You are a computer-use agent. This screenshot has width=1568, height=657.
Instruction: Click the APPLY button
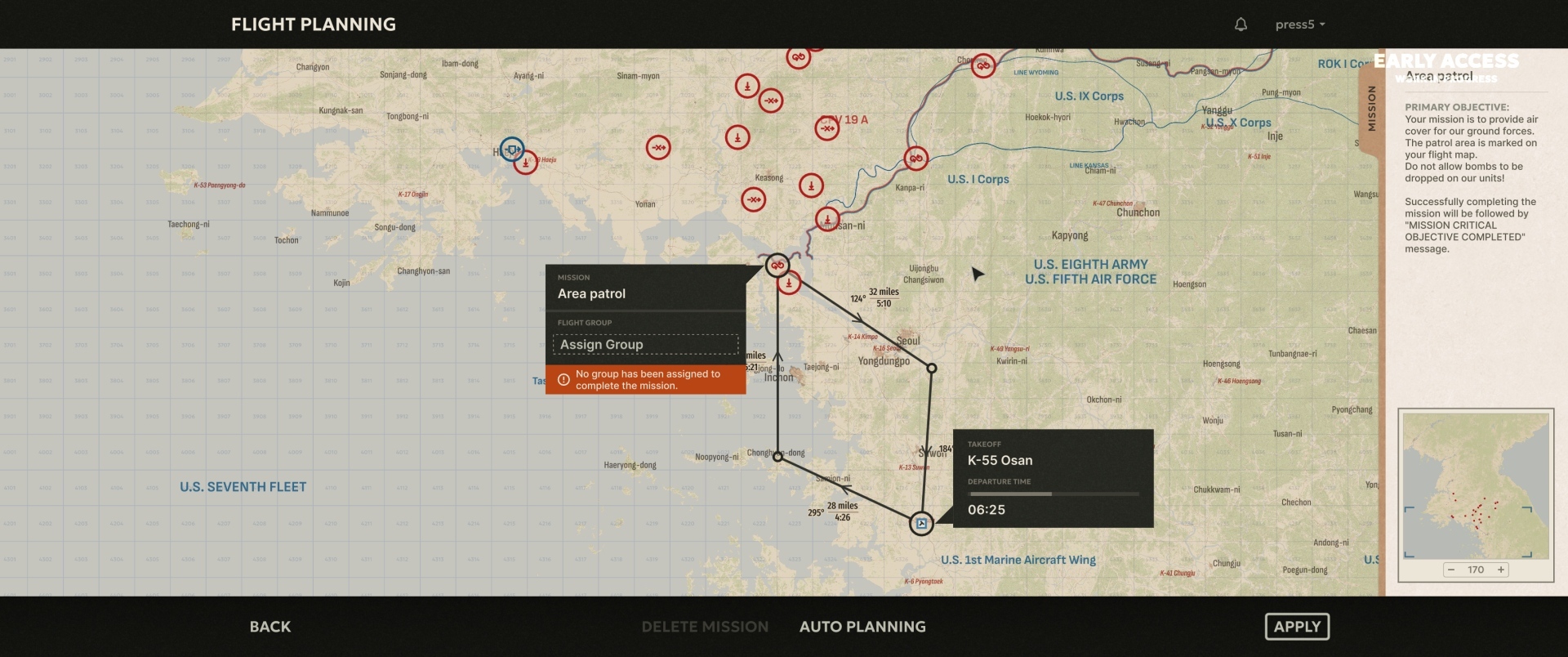pyautogui.click(x=1297, y=627)
